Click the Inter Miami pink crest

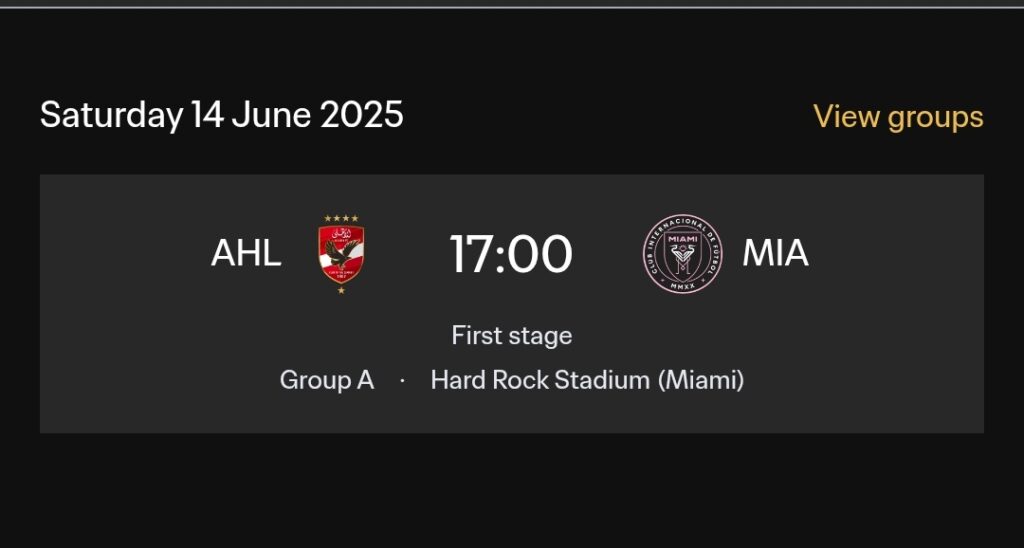(x=681, y=254)
